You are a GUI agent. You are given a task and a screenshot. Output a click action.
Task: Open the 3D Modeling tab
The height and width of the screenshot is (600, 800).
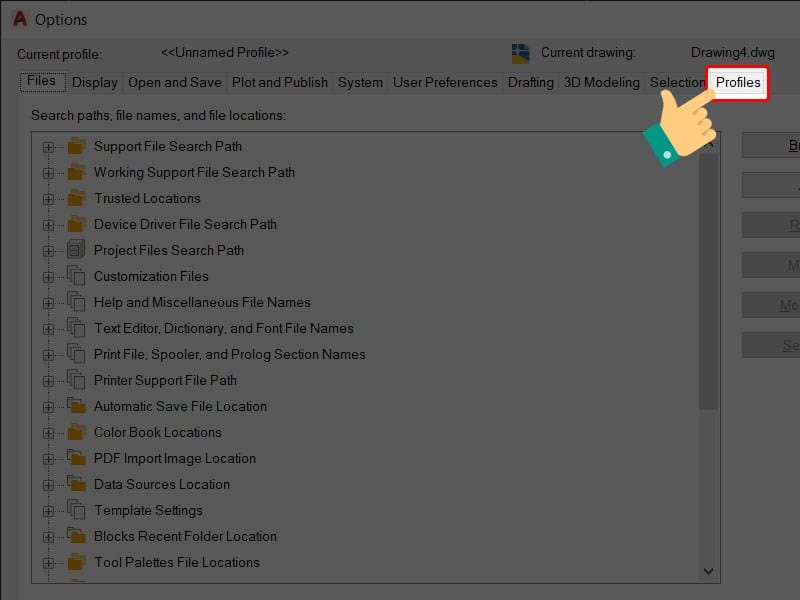pos(600,83)
